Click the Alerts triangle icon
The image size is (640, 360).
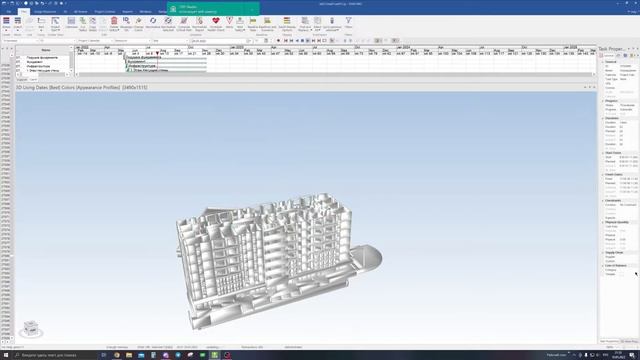click(229, 24)
